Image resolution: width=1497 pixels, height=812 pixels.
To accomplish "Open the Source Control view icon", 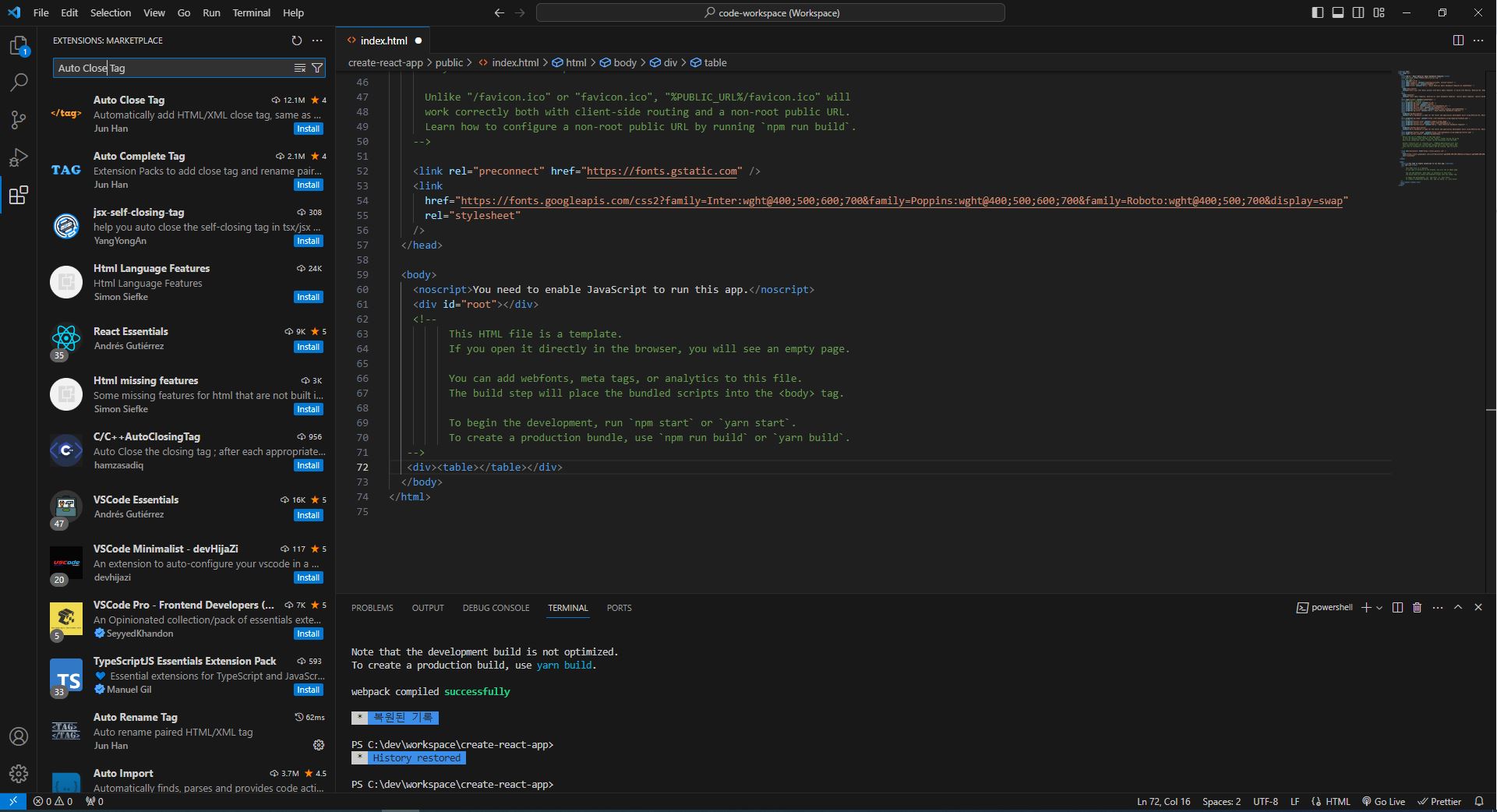I will pos(19,119).
